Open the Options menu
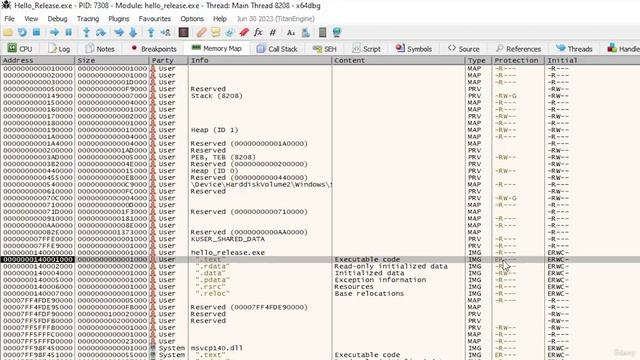640x360 pixels. (x=192, y=19)
